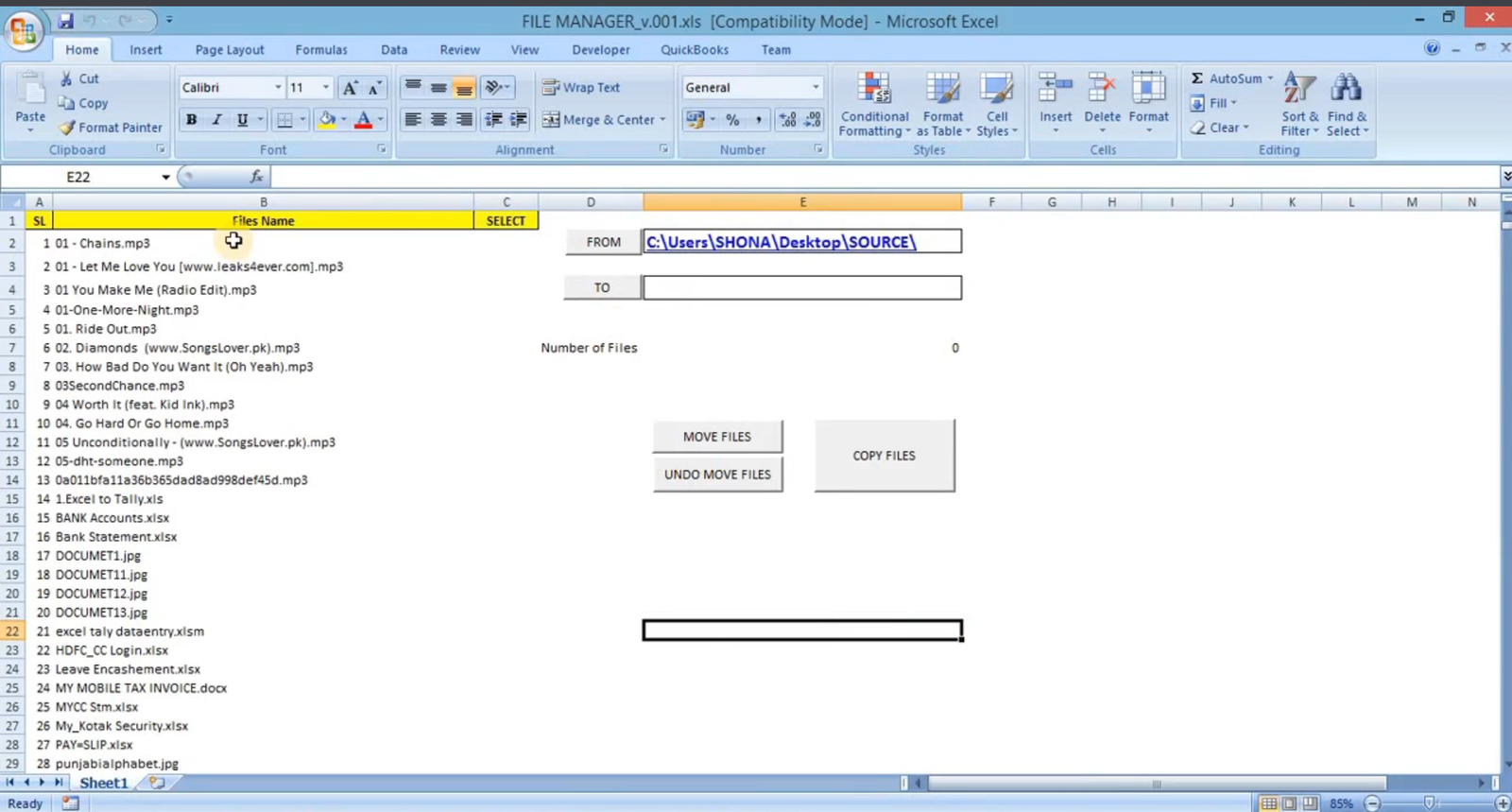Apply percent style formatting
Viewport: 1512px width, 812px height.
click(x=732, y=120)
